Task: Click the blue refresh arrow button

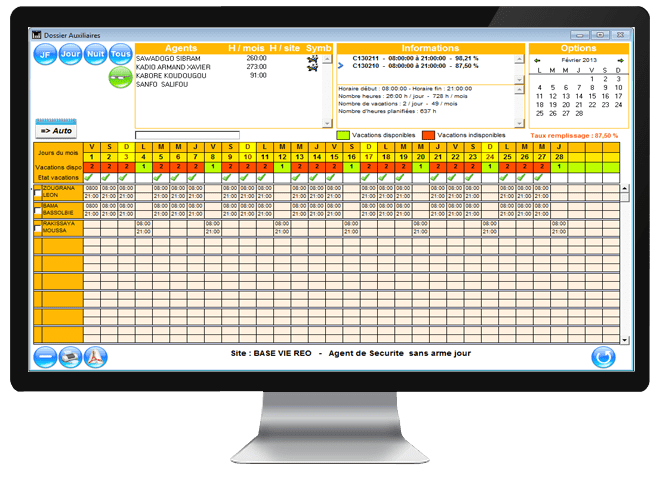Action: tap(603, 357)
